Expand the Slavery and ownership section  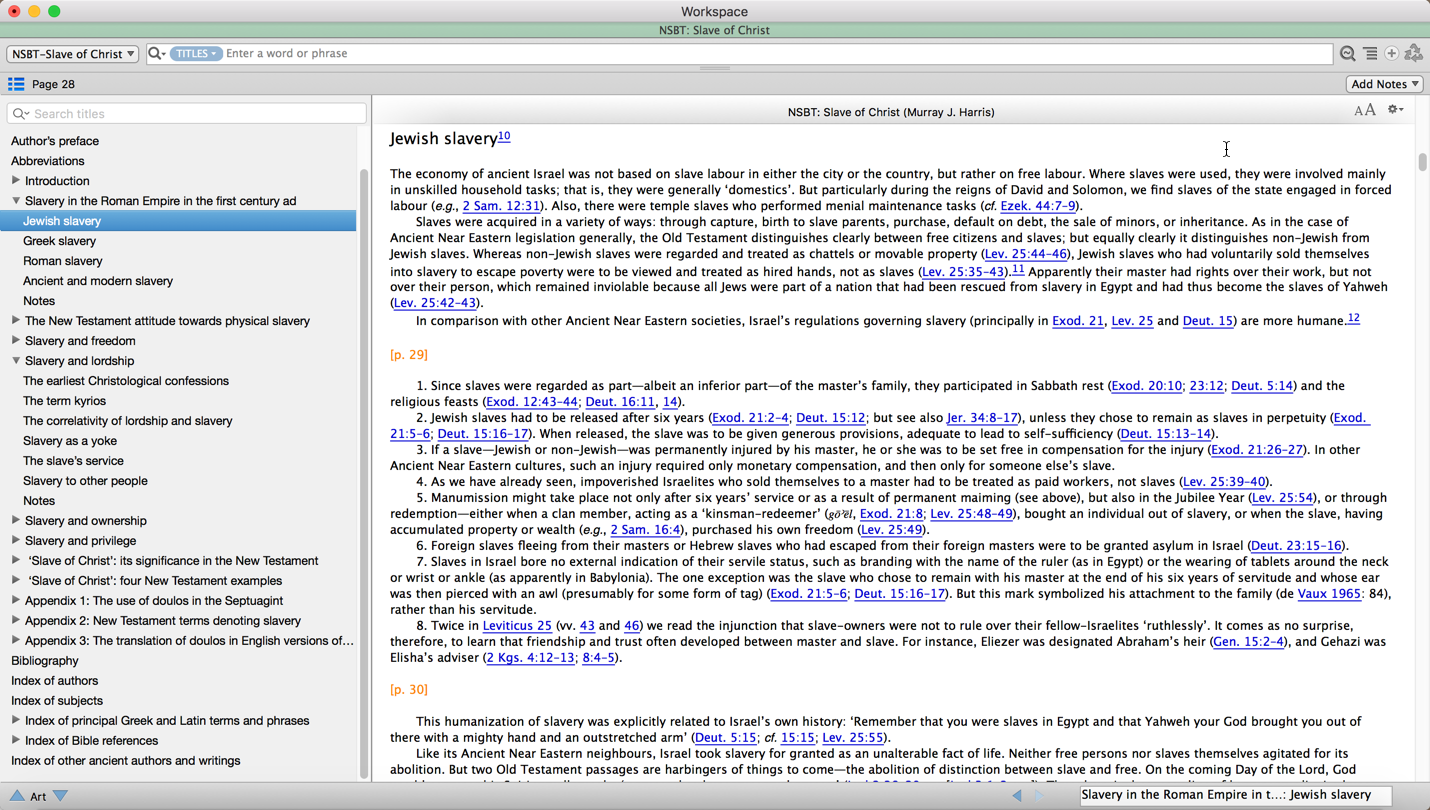click(x=15, y=521)
